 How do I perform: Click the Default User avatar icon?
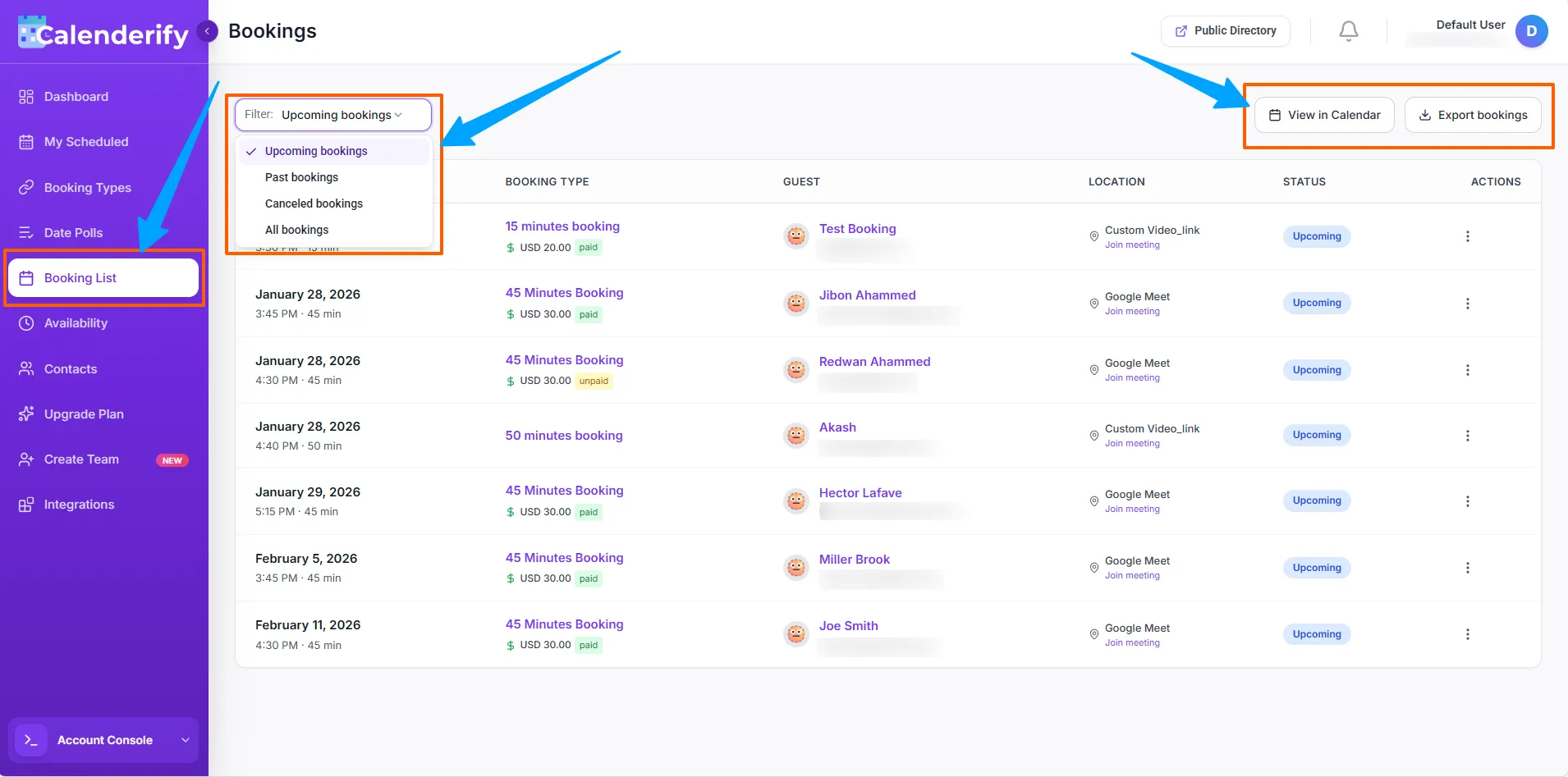tap(1531, 31)
